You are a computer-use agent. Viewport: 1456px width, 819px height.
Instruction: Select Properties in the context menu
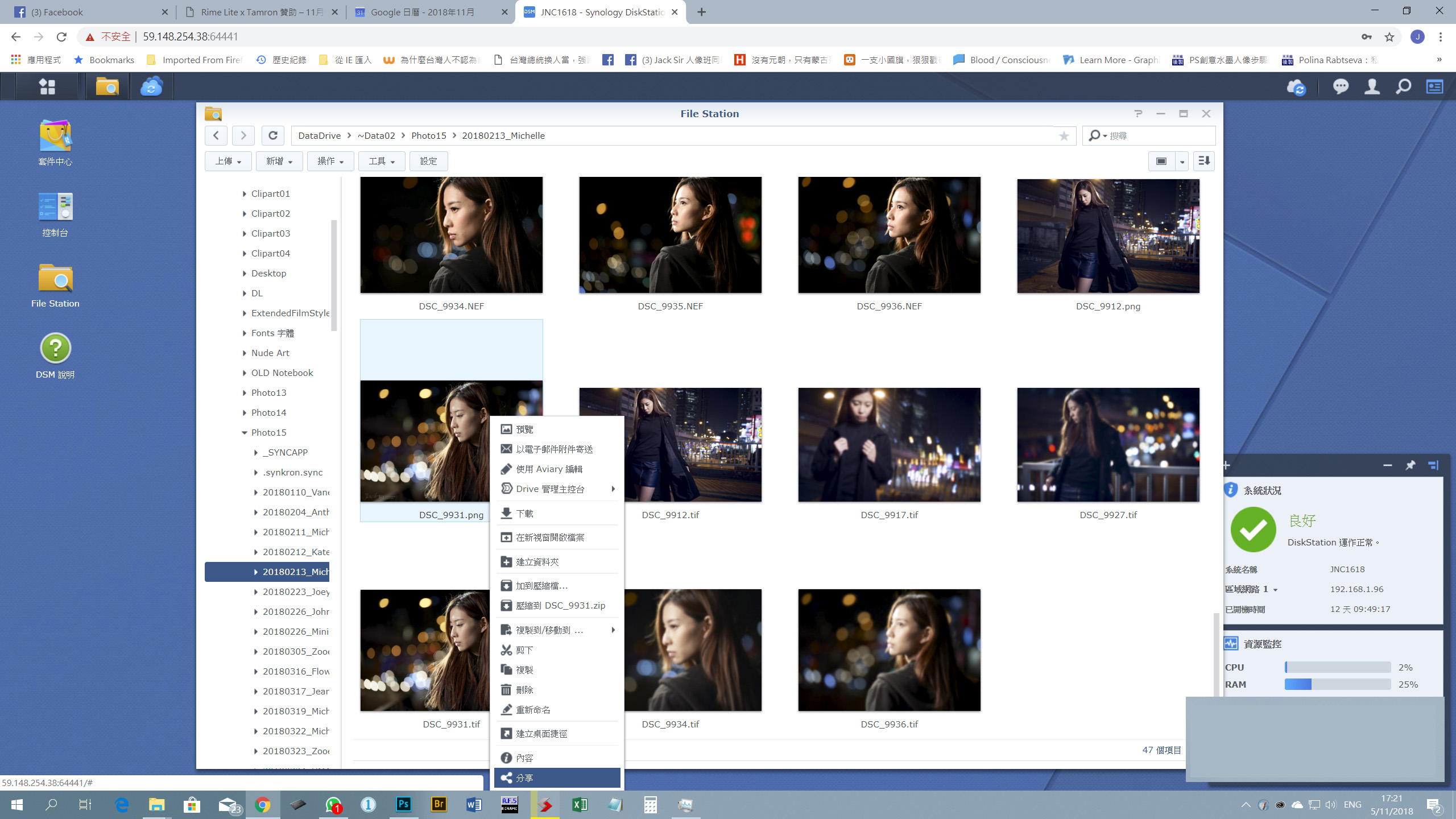tap(557, 758)
